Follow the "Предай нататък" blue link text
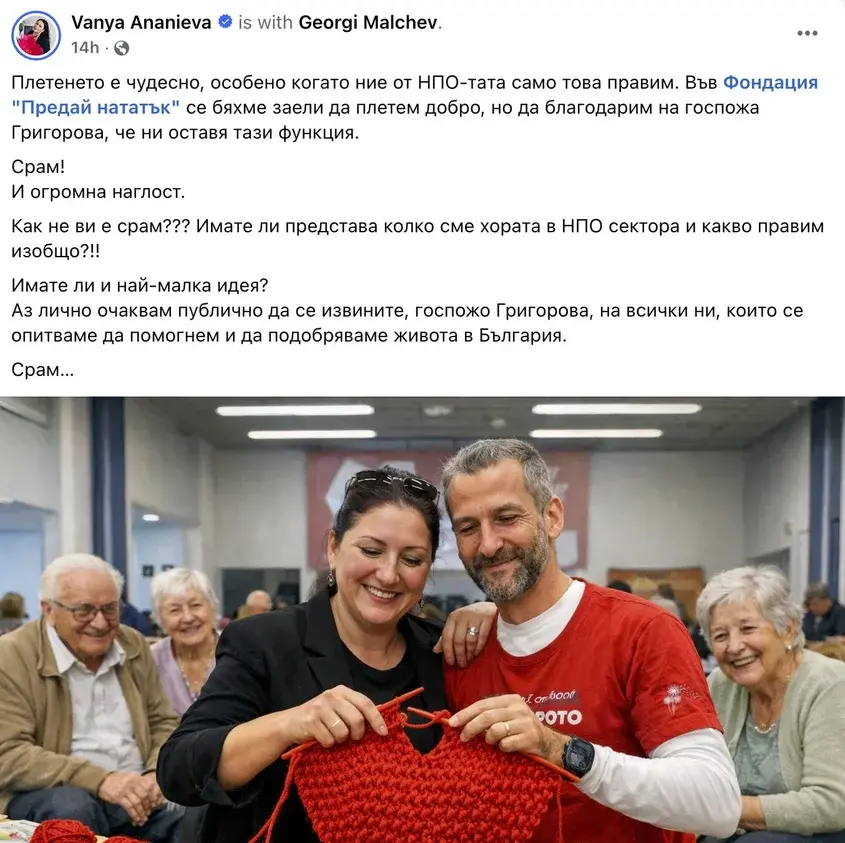 pyautogui.click(x=95, y=107)
